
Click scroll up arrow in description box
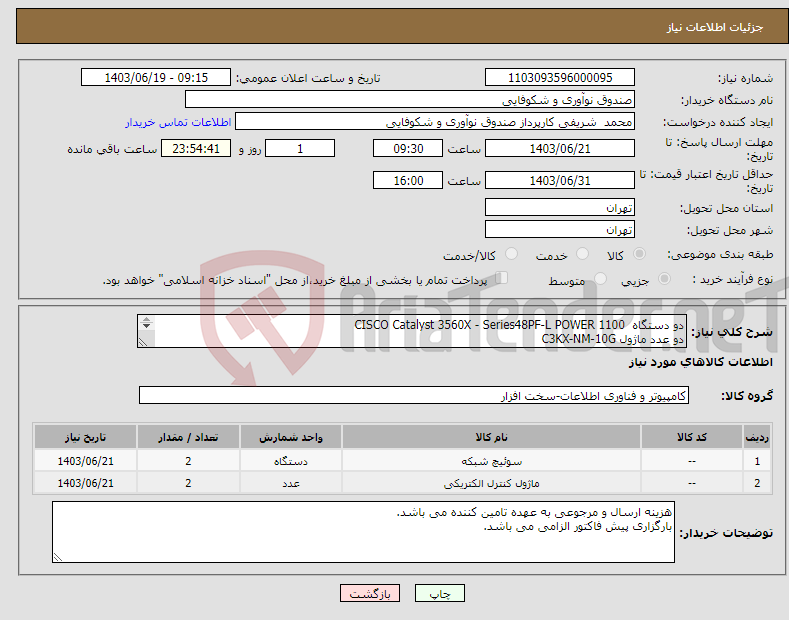pyautogui.click(x=146, y=319)
